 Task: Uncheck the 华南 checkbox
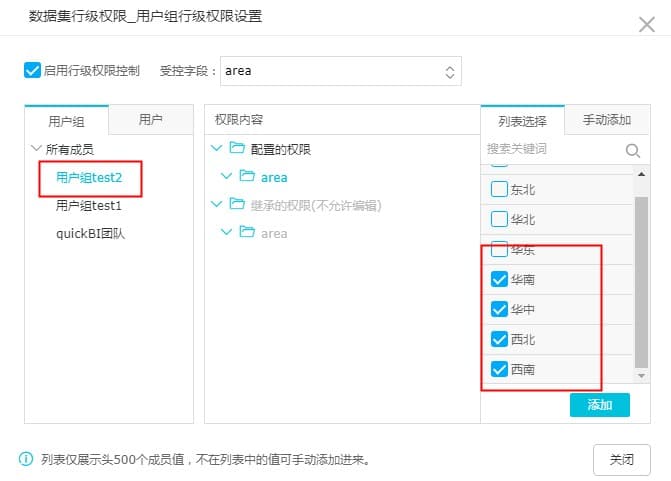[x=499, y=280]
